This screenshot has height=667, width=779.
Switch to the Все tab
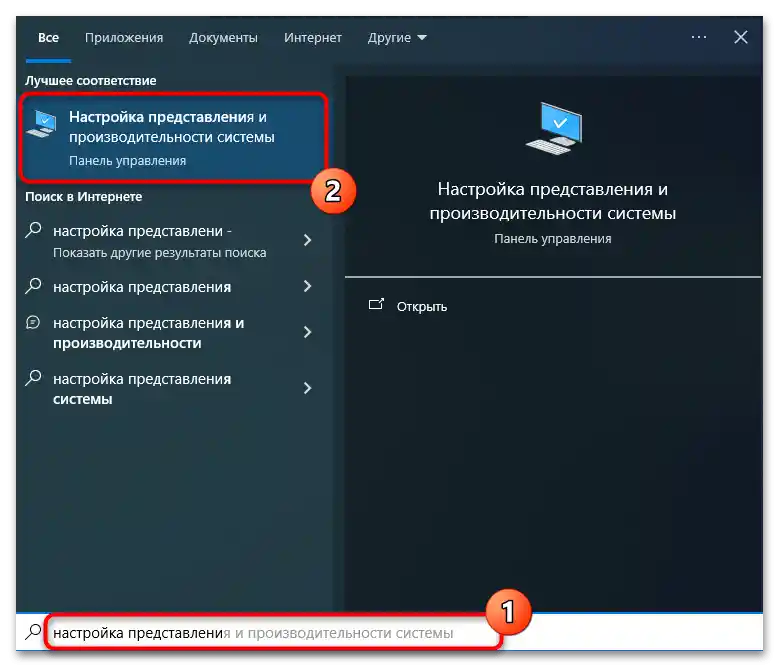[x=48, y=38]
